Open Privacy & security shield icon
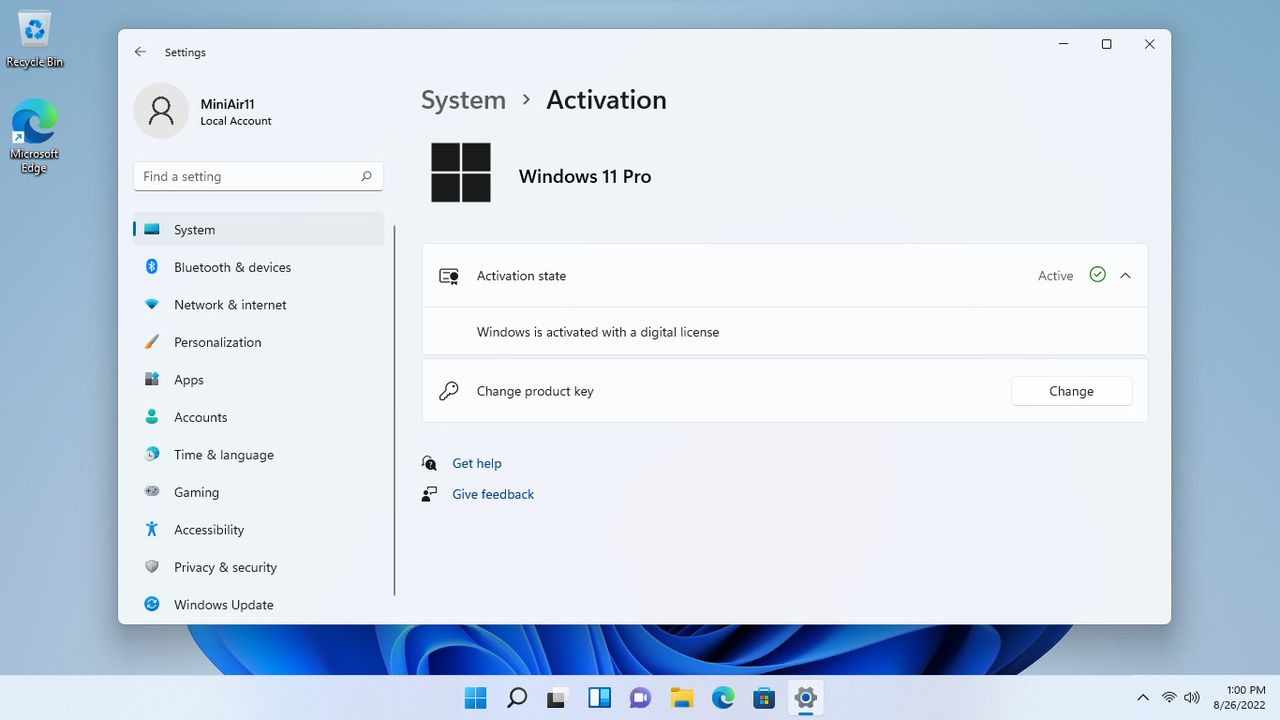 (152, 567)
